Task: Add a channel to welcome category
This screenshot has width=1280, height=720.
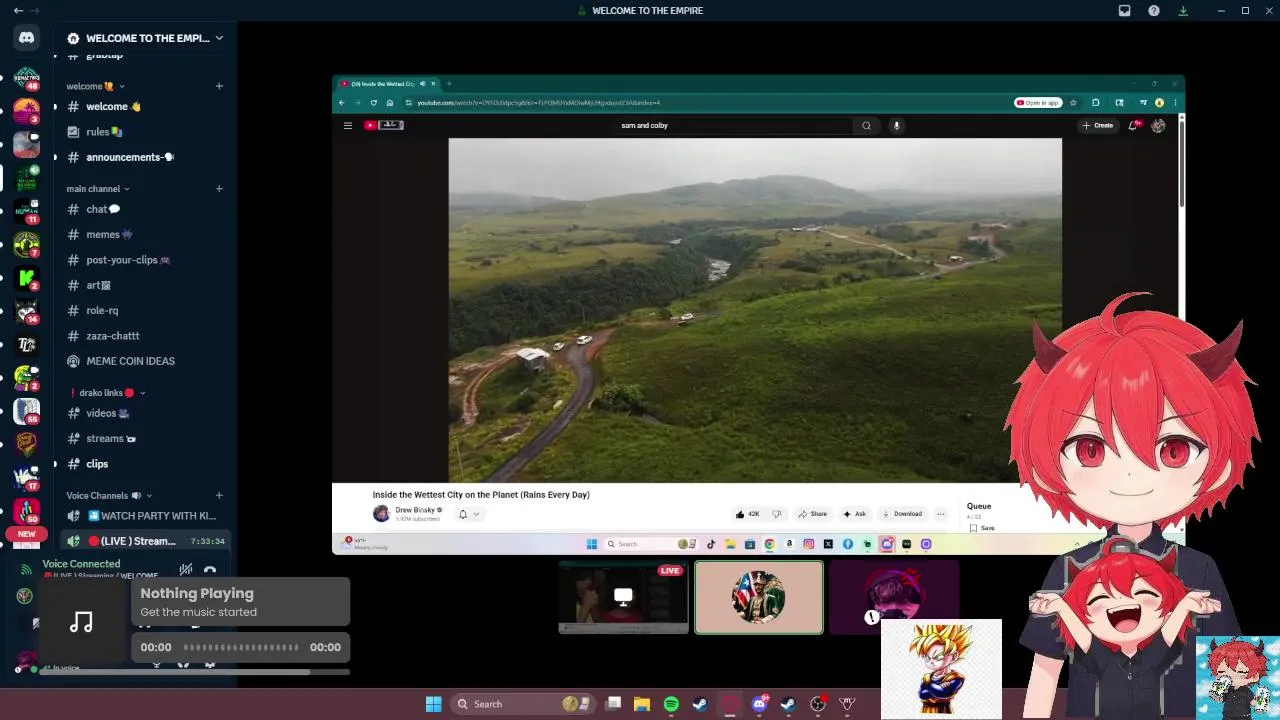Action: (219, 86)
